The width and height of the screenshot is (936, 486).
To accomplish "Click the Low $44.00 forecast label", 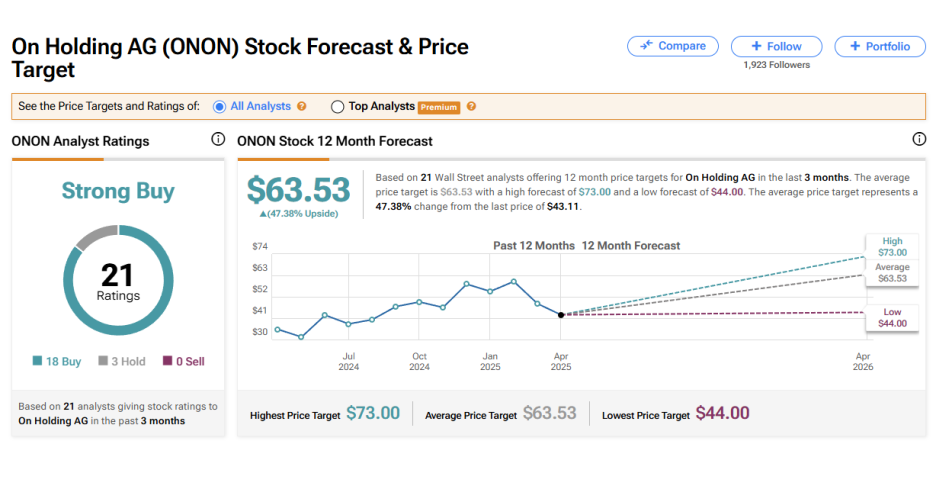I will click(x=892, y=318).
